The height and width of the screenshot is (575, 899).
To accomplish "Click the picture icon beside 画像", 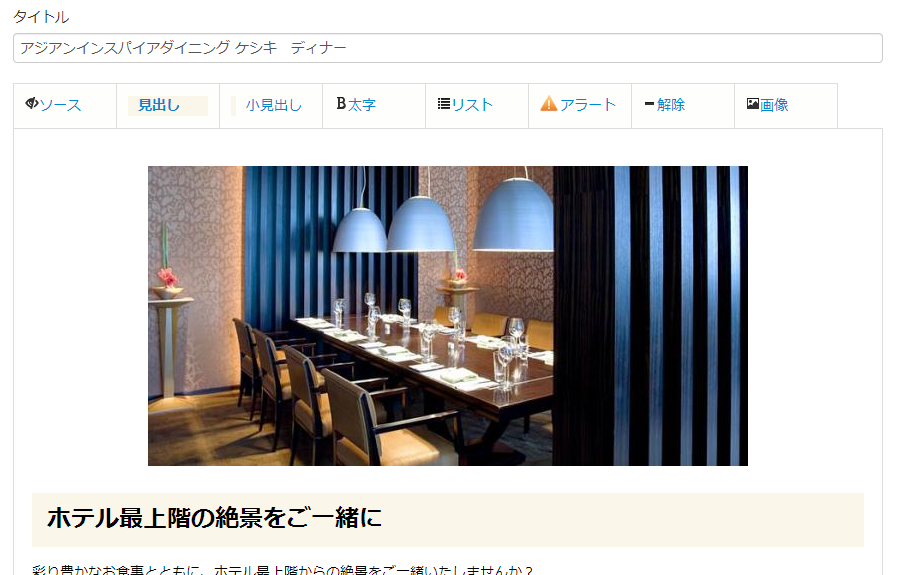I will pyautogui.click(x=753, y=104).
